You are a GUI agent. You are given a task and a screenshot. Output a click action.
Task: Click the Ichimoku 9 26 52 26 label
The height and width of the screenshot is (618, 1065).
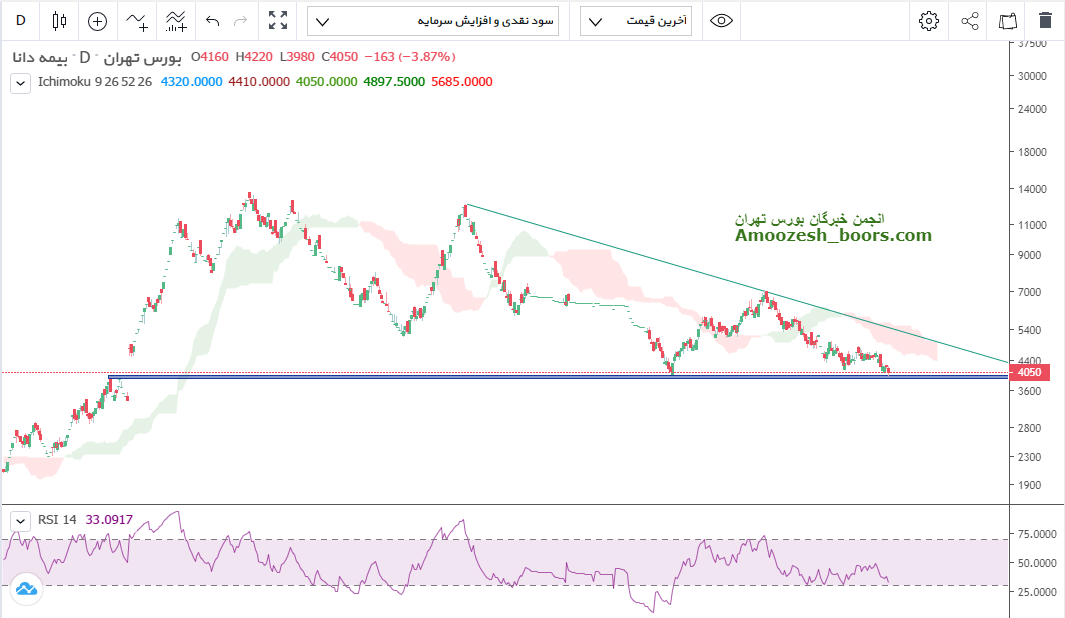click(x=95, y=82)
